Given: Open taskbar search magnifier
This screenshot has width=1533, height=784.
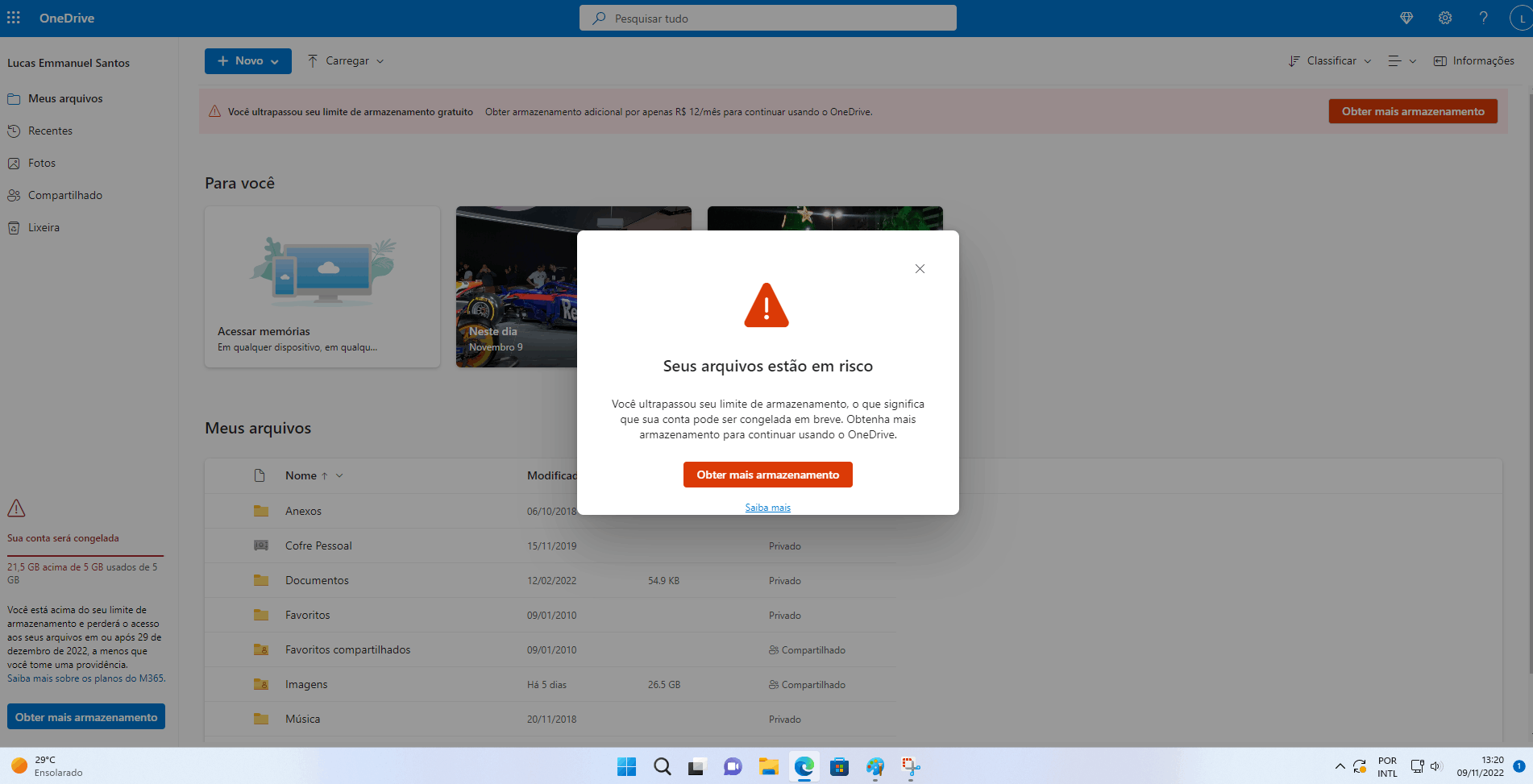Looking at the screenshot, I should pyautogui.click(x=663, y=766).
